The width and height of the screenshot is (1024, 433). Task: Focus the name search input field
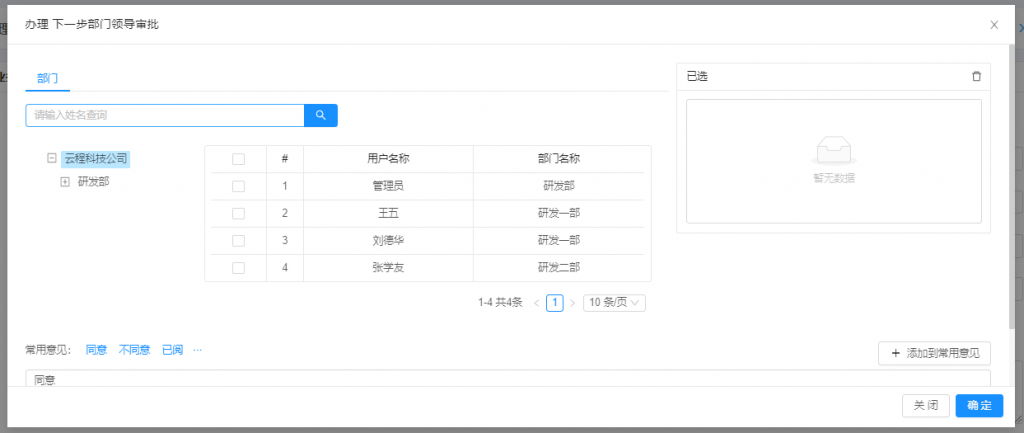[165, 115]
